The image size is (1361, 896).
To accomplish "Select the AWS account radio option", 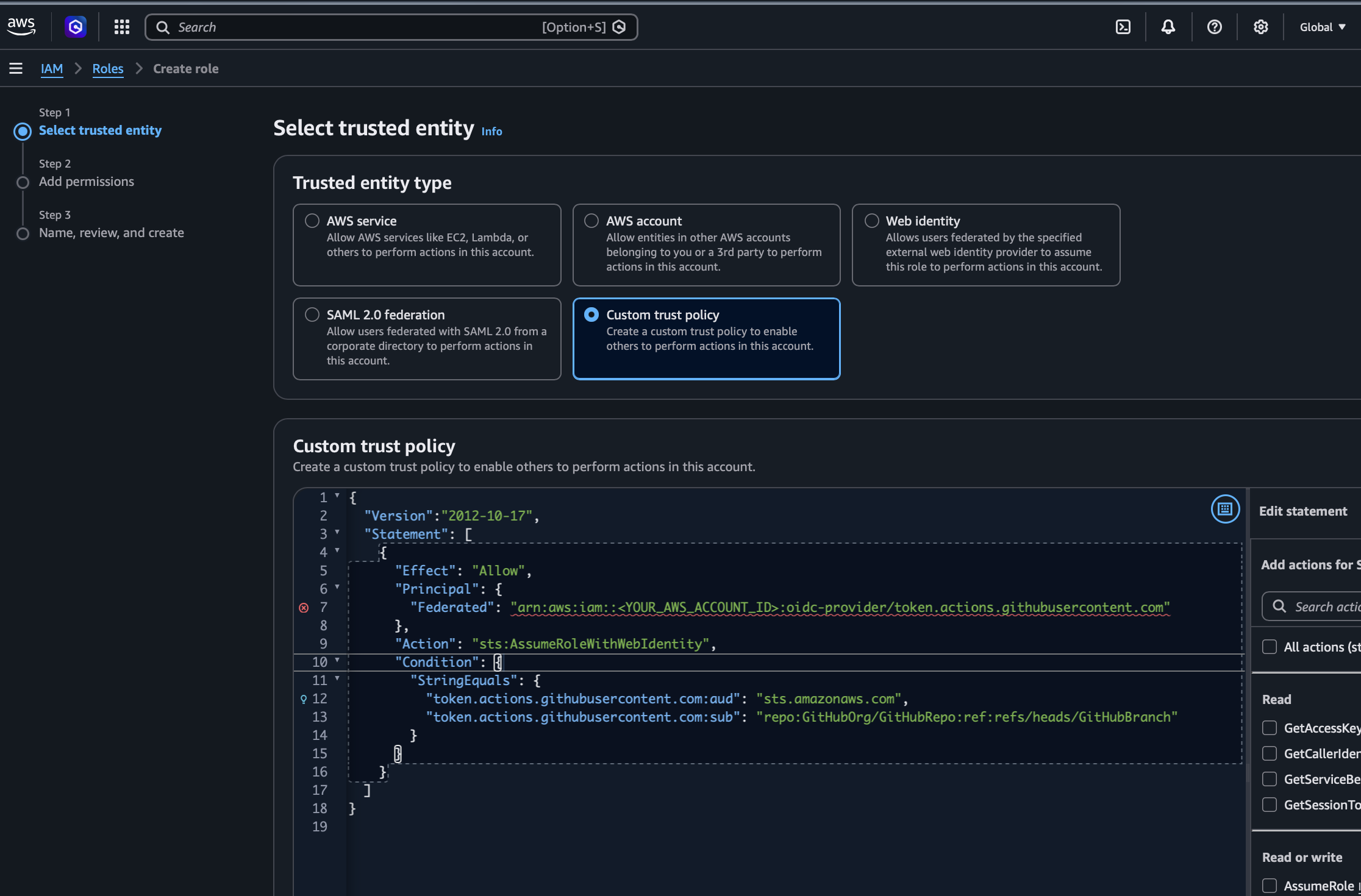I will point(591,221).
